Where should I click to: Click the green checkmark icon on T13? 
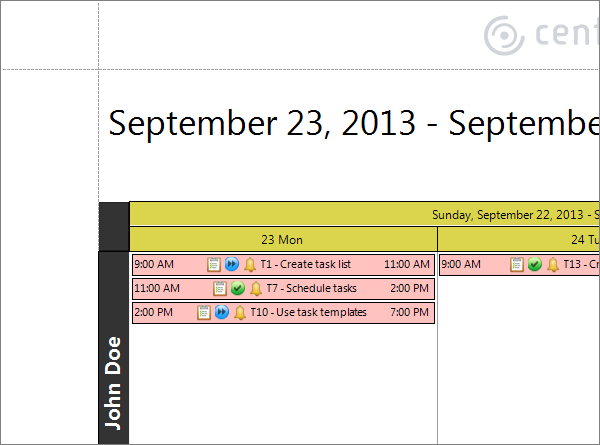(535, 264)
